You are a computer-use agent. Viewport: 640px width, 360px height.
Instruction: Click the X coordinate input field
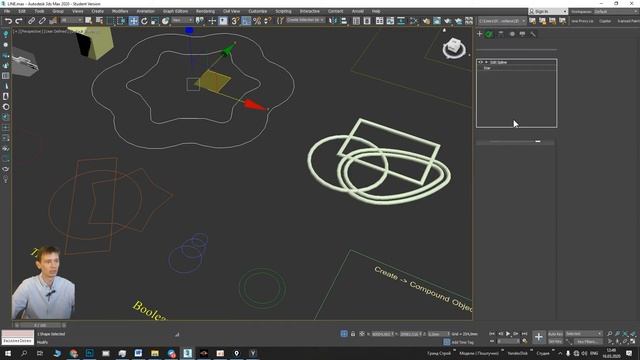[x=382, y=334]
